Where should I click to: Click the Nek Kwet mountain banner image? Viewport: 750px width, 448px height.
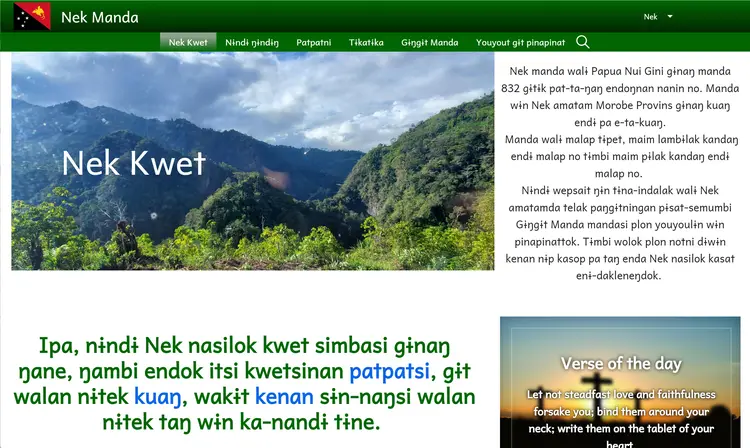coord(253,161)
